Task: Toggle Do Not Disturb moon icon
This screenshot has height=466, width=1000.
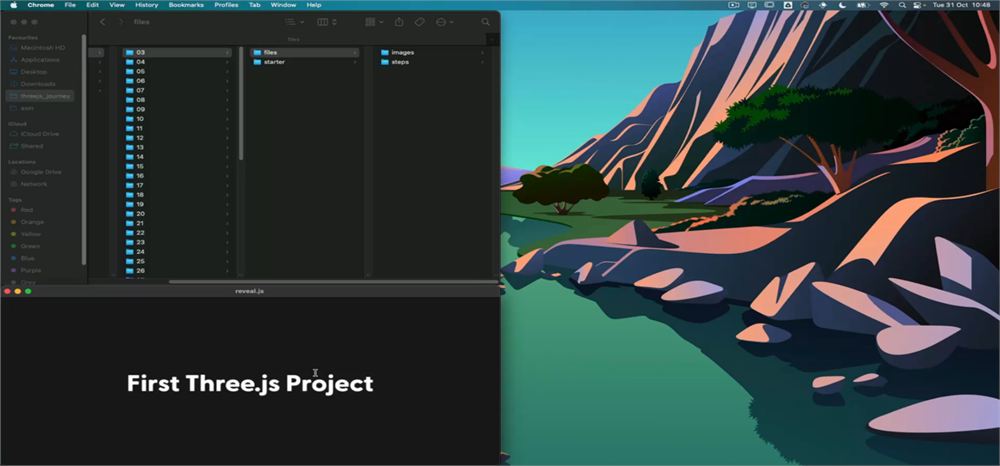Action: point(842,5)
